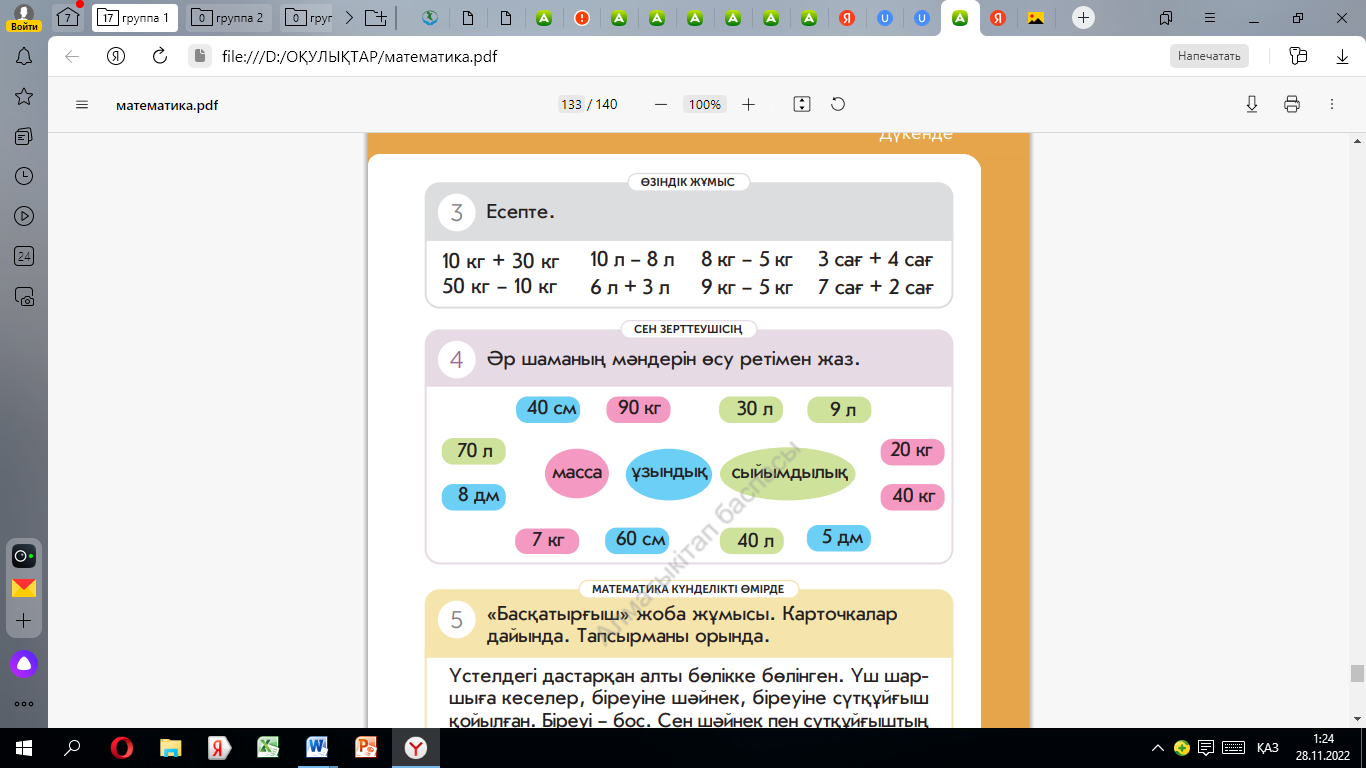The width and height of the screenshot is (1366, 768).
Task: Open the PDF viewer's more-actions dots
Action: [x=1331, y=104]
